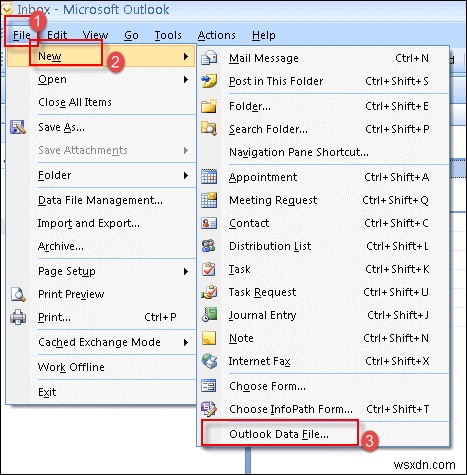Open the Actions menu

(216, 35)
